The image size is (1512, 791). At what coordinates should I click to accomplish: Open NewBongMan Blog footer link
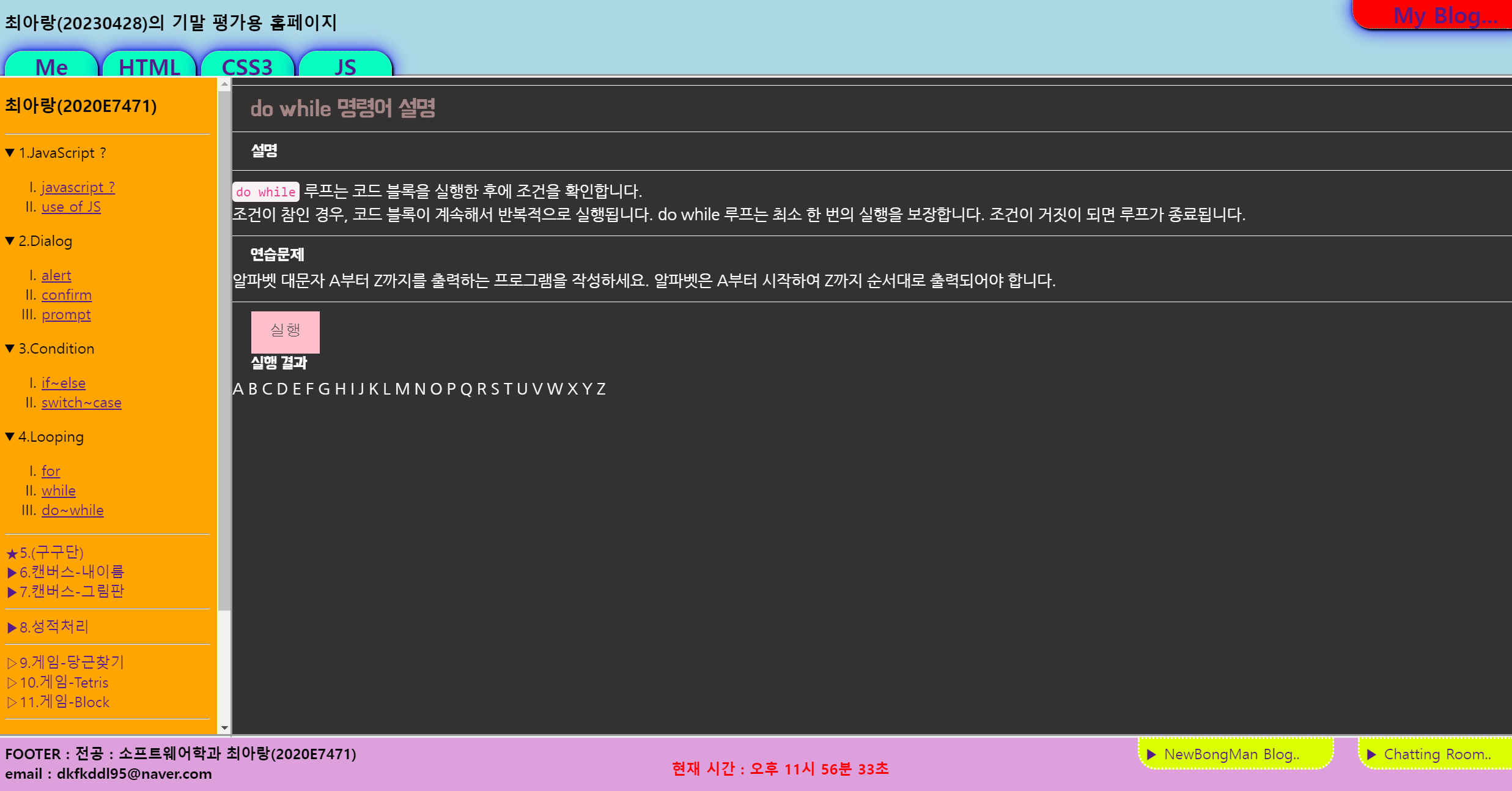click(1231, 754)
